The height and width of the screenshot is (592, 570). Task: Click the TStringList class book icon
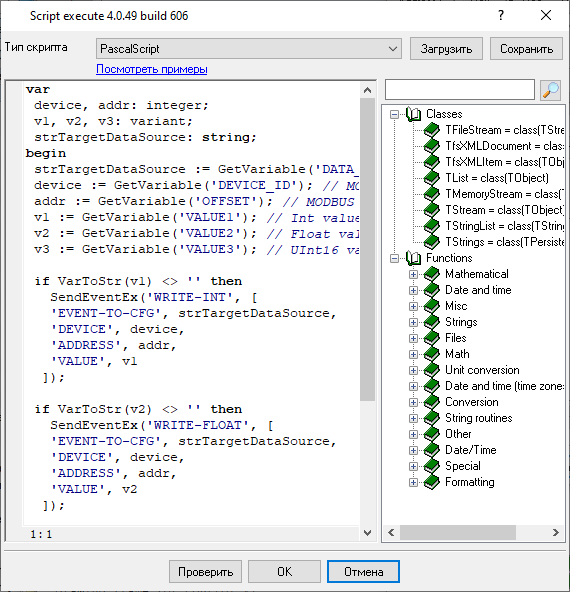(x=431, y=226)
